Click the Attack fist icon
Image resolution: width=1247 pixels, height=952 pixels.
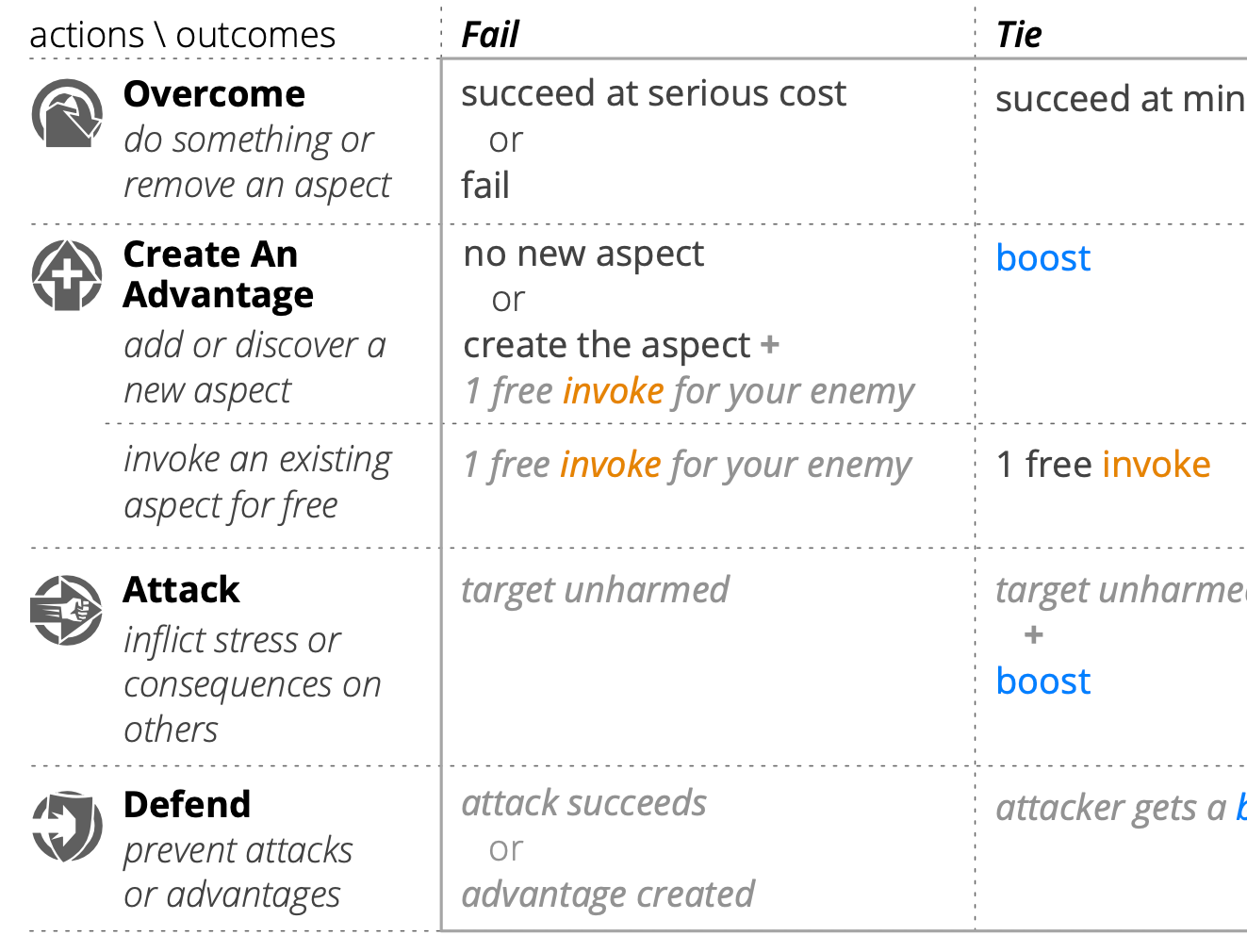coord(66,610)
